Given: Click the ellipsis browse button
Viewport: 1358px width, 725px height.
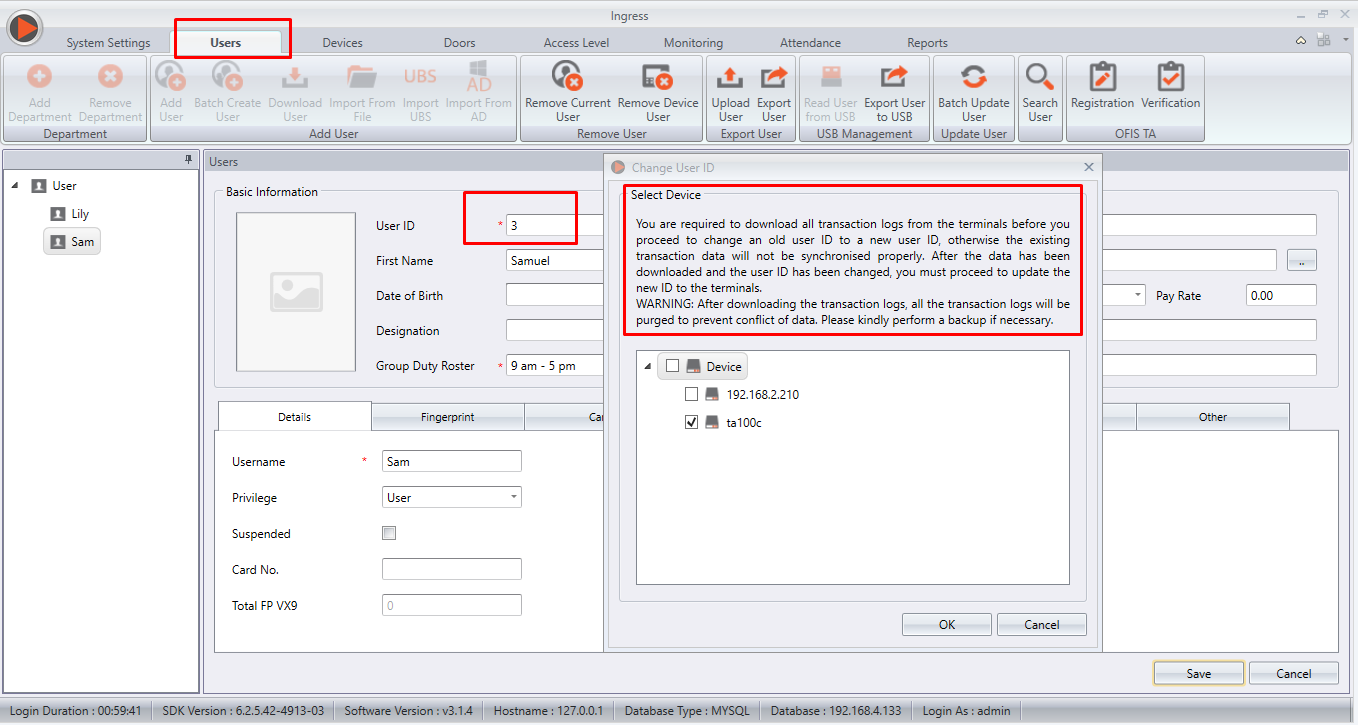Looking at the screenshot, I should tap(1301, 261).
